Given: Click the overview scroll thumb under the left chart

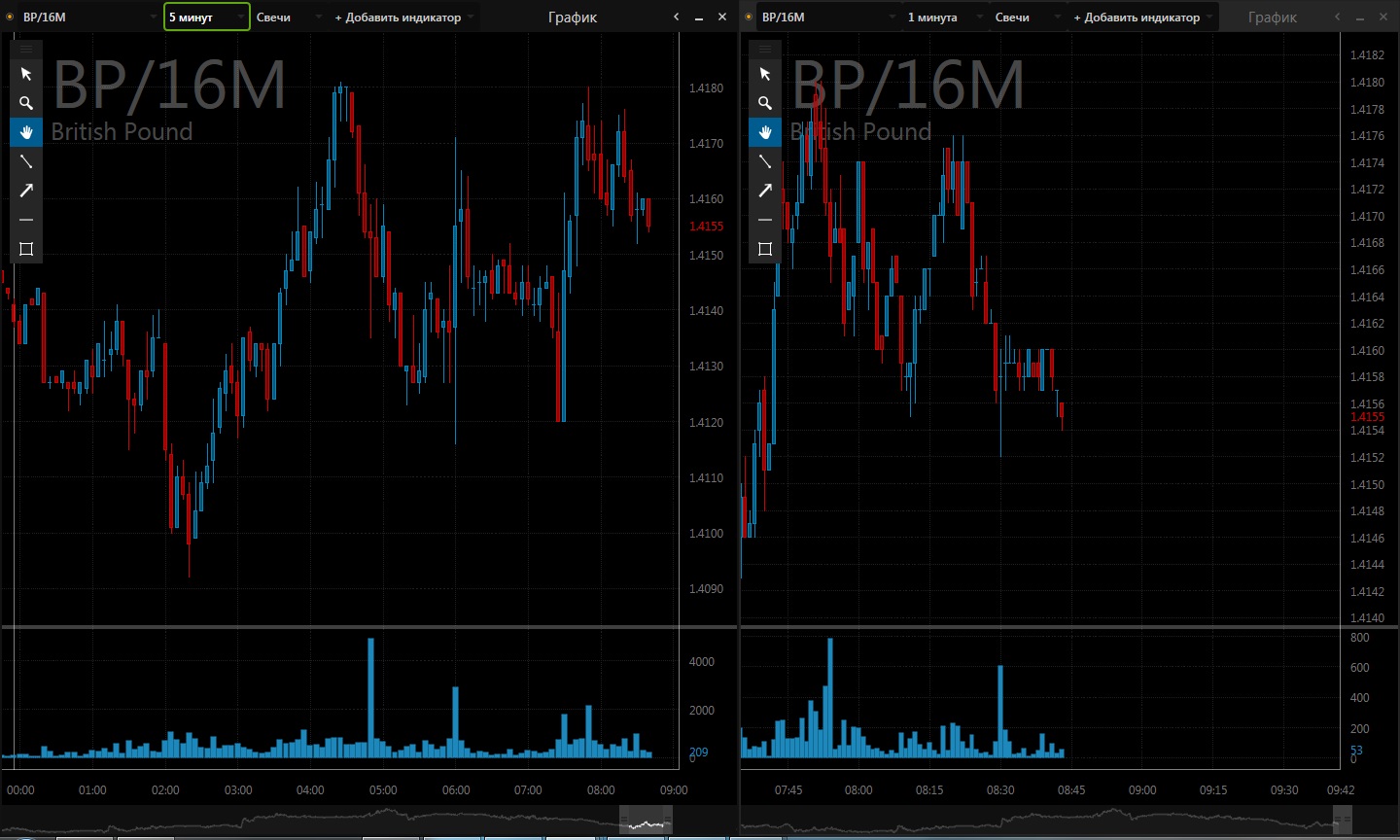Looking at the screenshot, I should pos(646,820).
